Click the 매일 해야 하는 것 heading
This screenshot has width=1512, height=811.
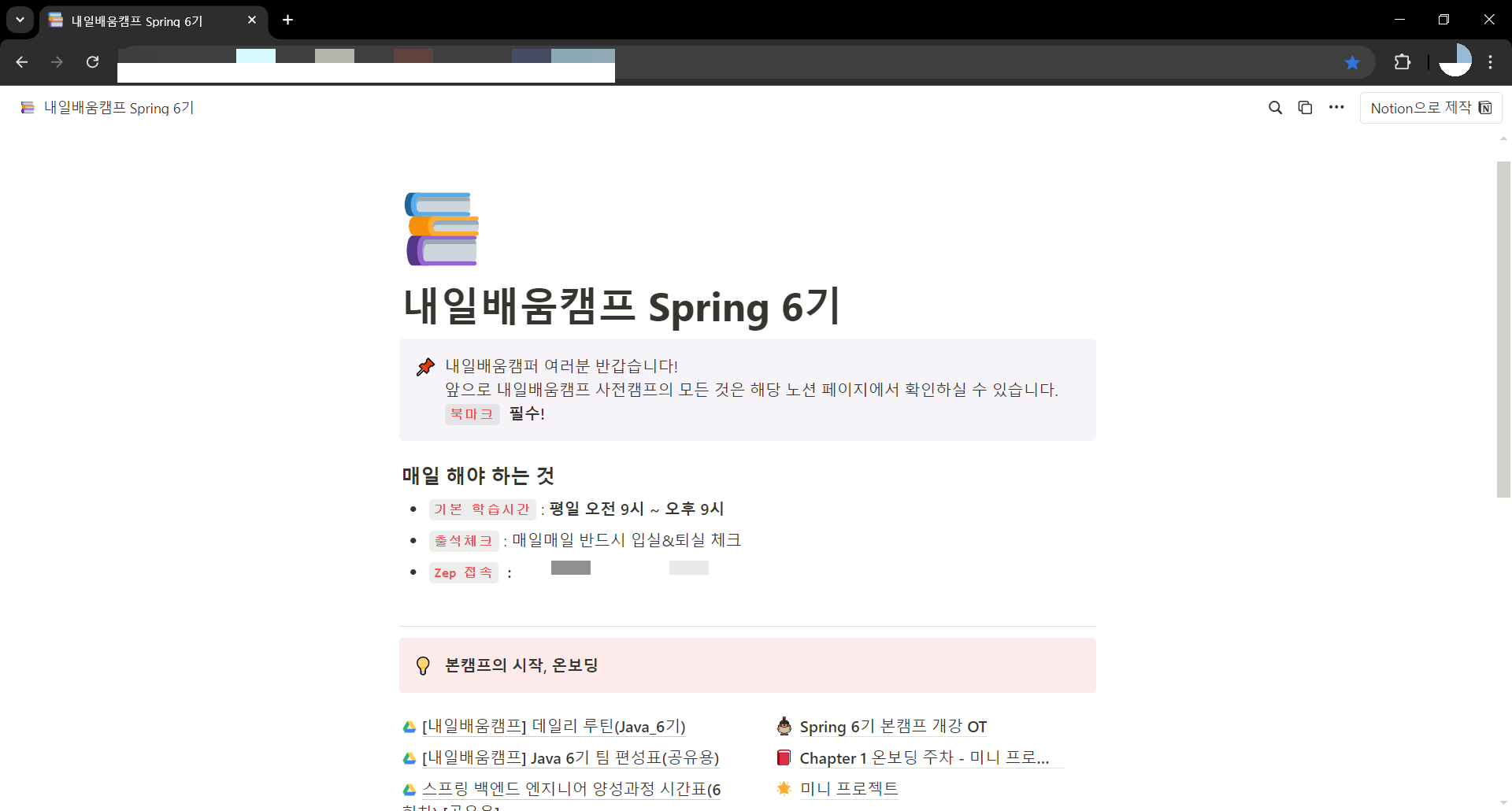click(x=478, y=476)
